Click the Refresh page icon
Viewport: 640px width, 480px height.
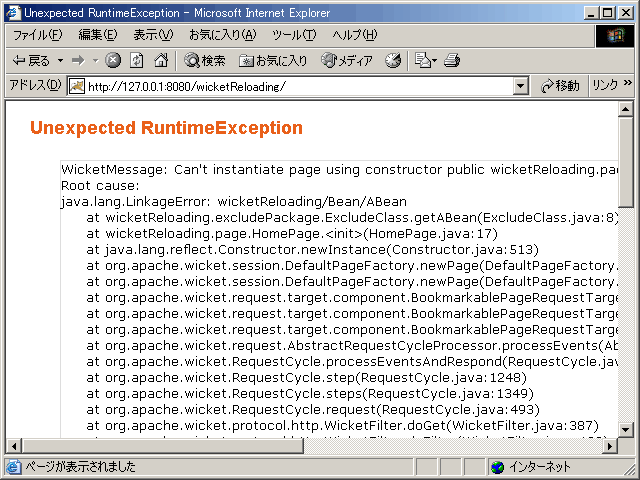tap(137, 60)
